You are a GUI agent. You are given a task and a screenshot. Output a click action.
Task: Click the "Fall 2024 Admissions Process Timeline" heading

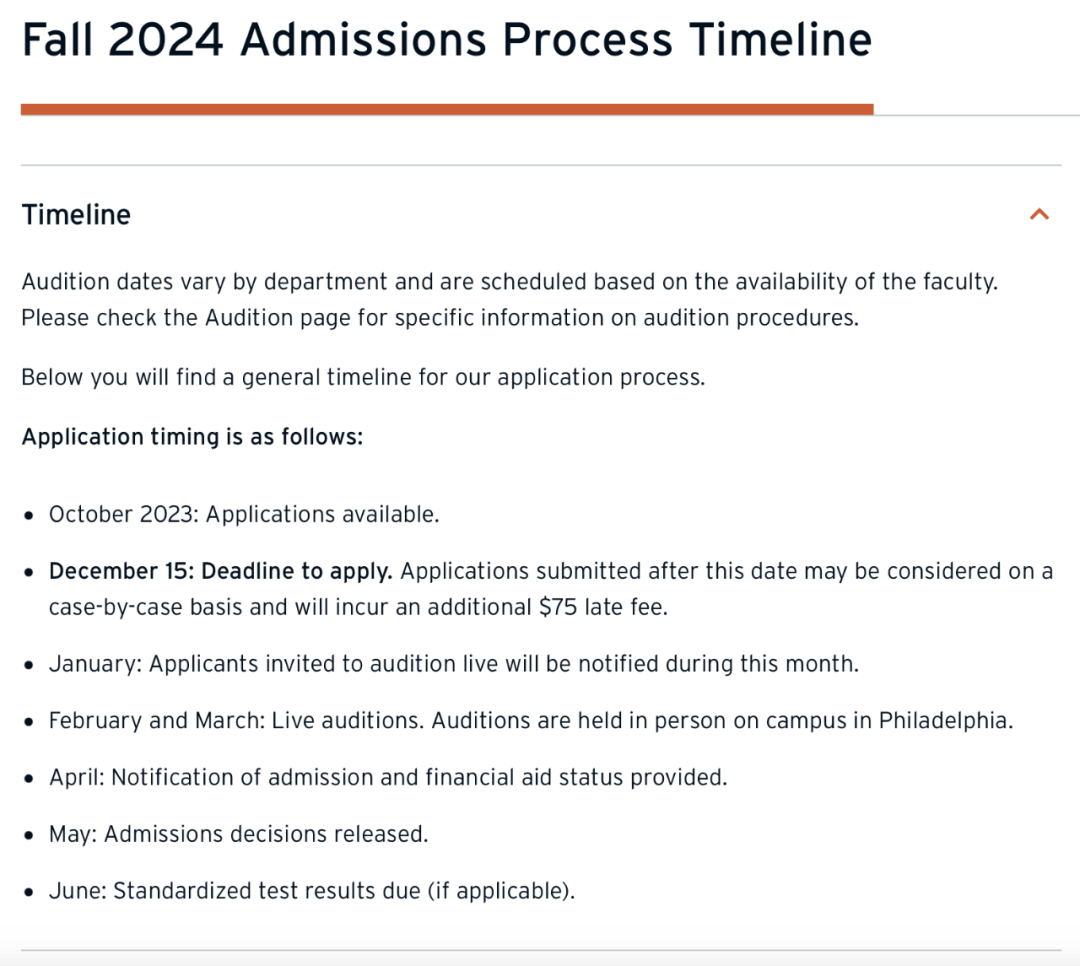coord(446,41)
